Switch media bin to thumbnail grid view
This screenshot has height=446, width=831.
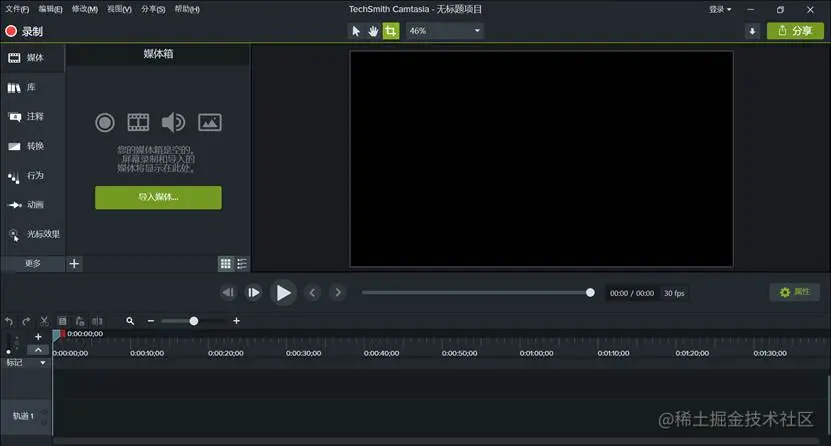(226, 263)
